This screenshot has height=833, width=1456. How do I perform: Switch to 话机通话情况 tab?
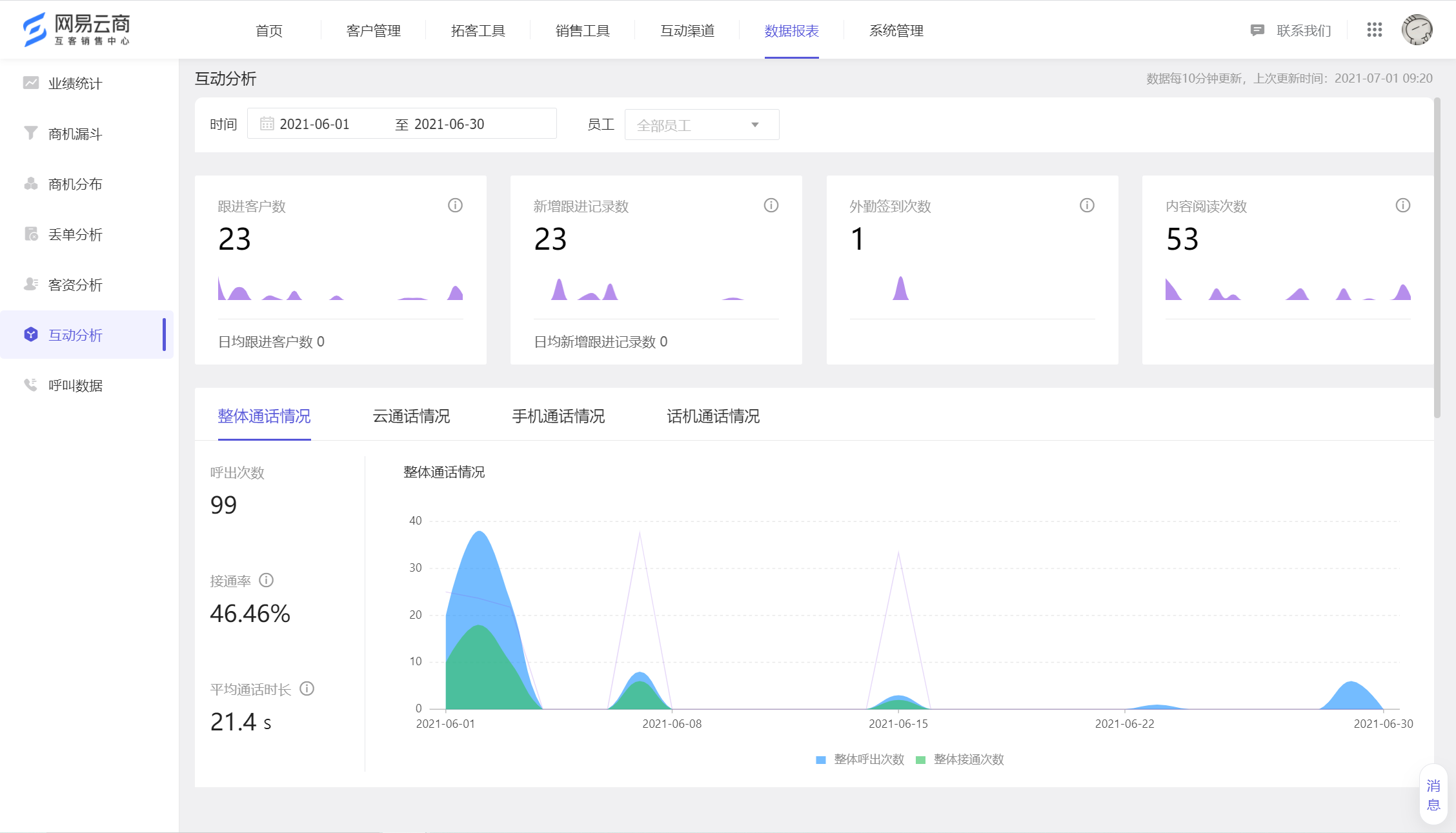[x=714, y=416]
